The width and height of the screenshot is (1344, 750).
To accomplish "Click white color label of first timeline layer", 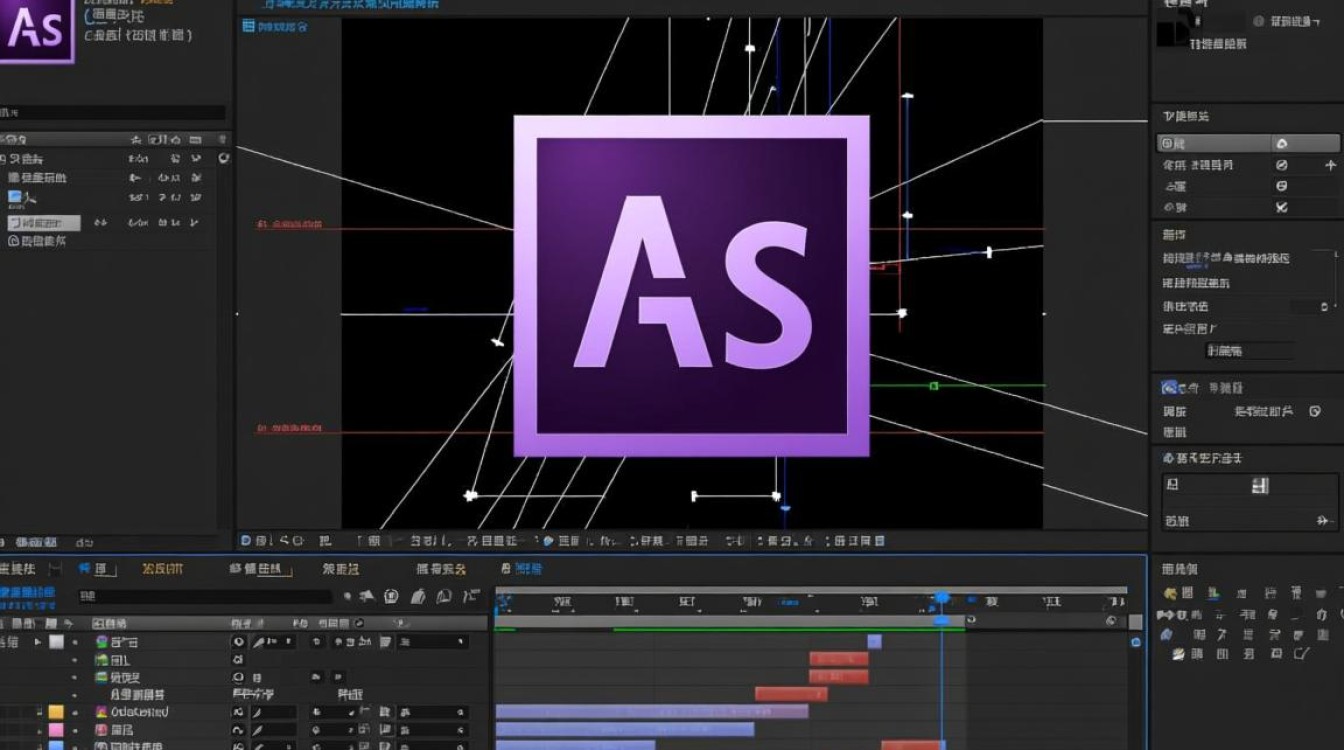I will coord(57,642).
